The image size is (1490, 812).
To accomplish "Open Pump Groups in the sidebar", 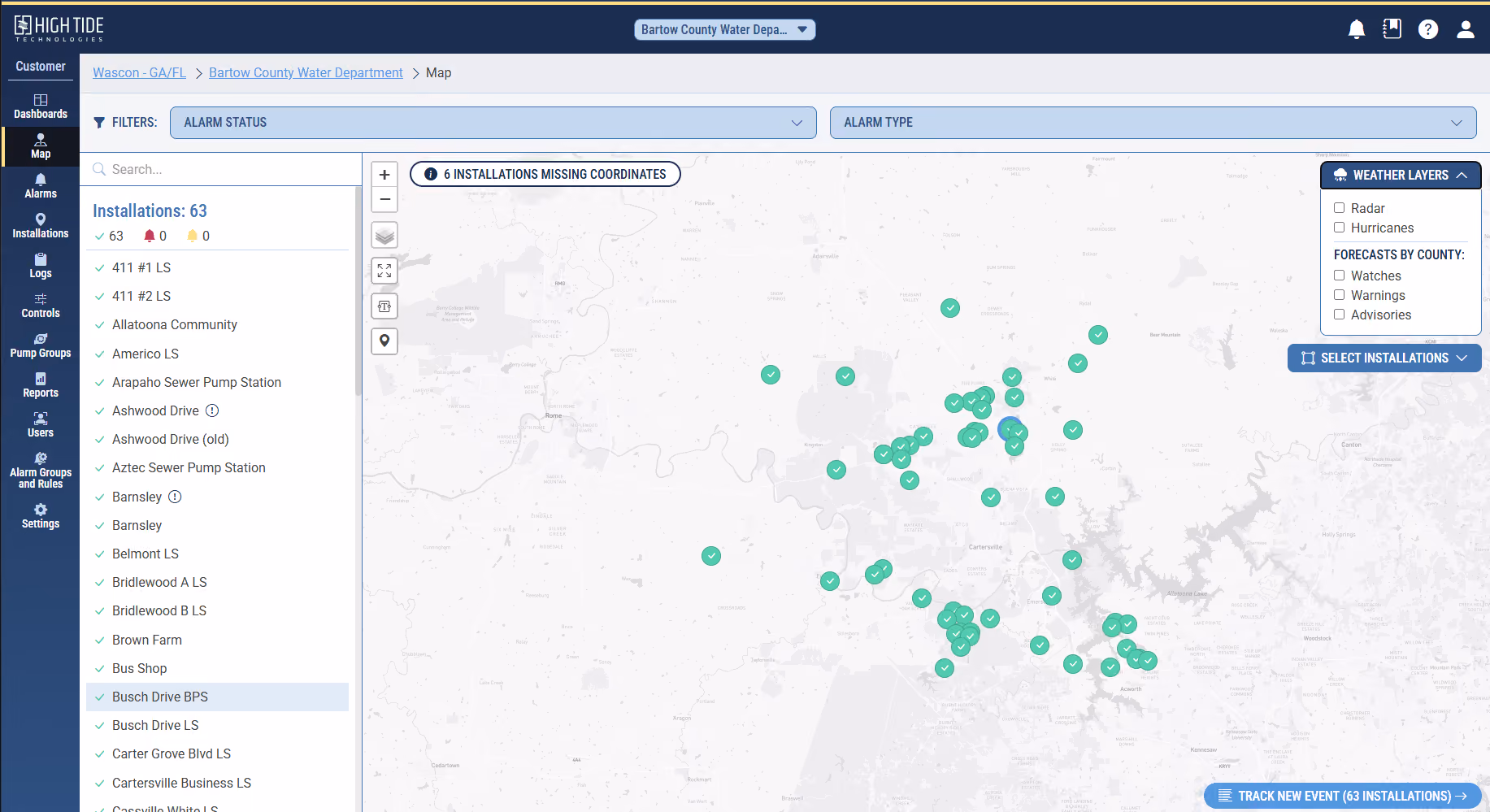I will (x=41, y=345).
